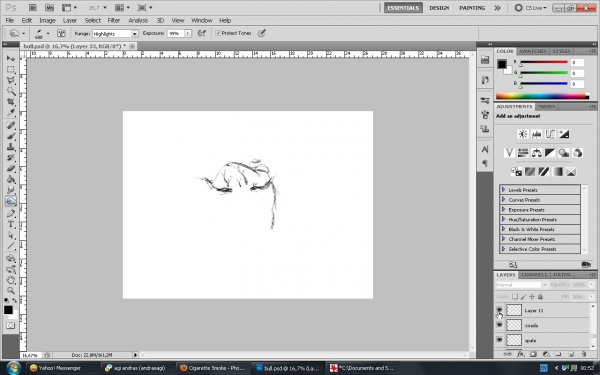Create a new layer
600x375 pixels.
(571, 354)
